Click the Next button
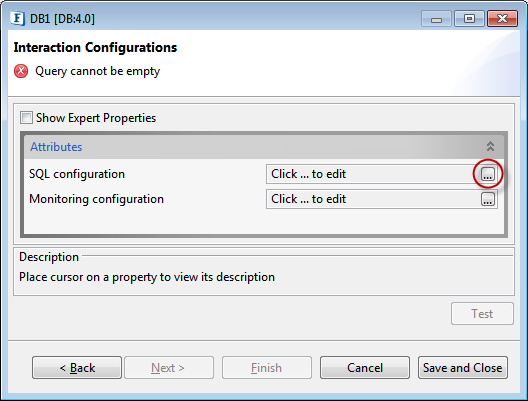 pyautogui.click(x=169, y=368)
